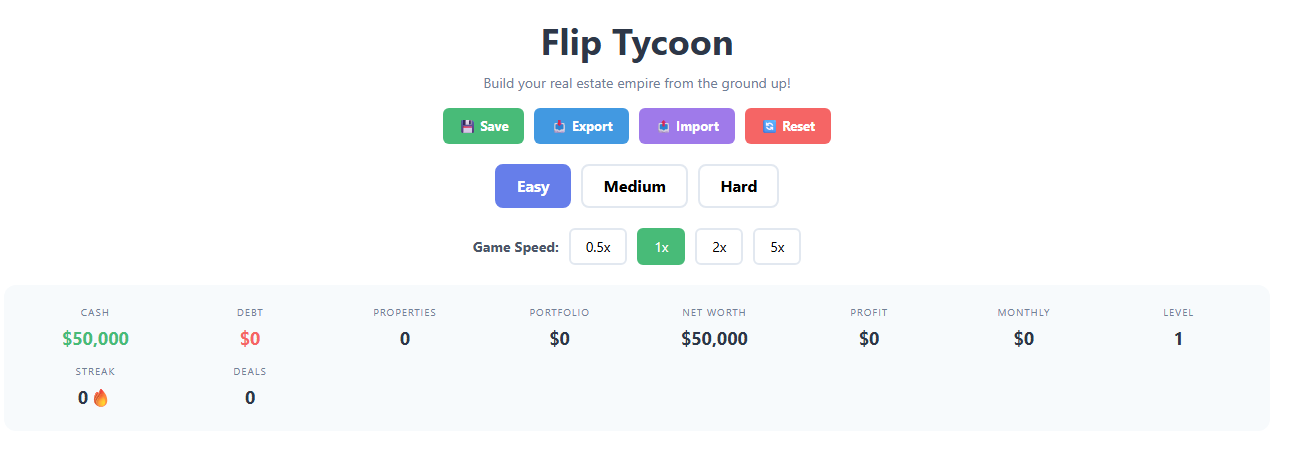Switch difficulty to Medium
The image size is (1292, 450).
[634, 186]
